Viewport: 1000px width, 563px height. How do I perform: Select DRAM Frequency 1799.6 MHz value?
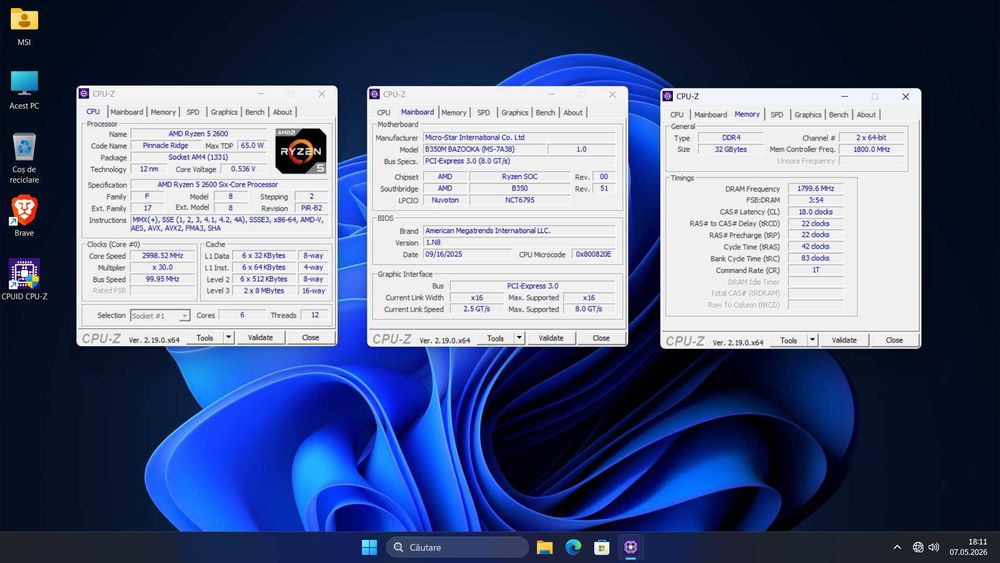(x=816, y=189)
